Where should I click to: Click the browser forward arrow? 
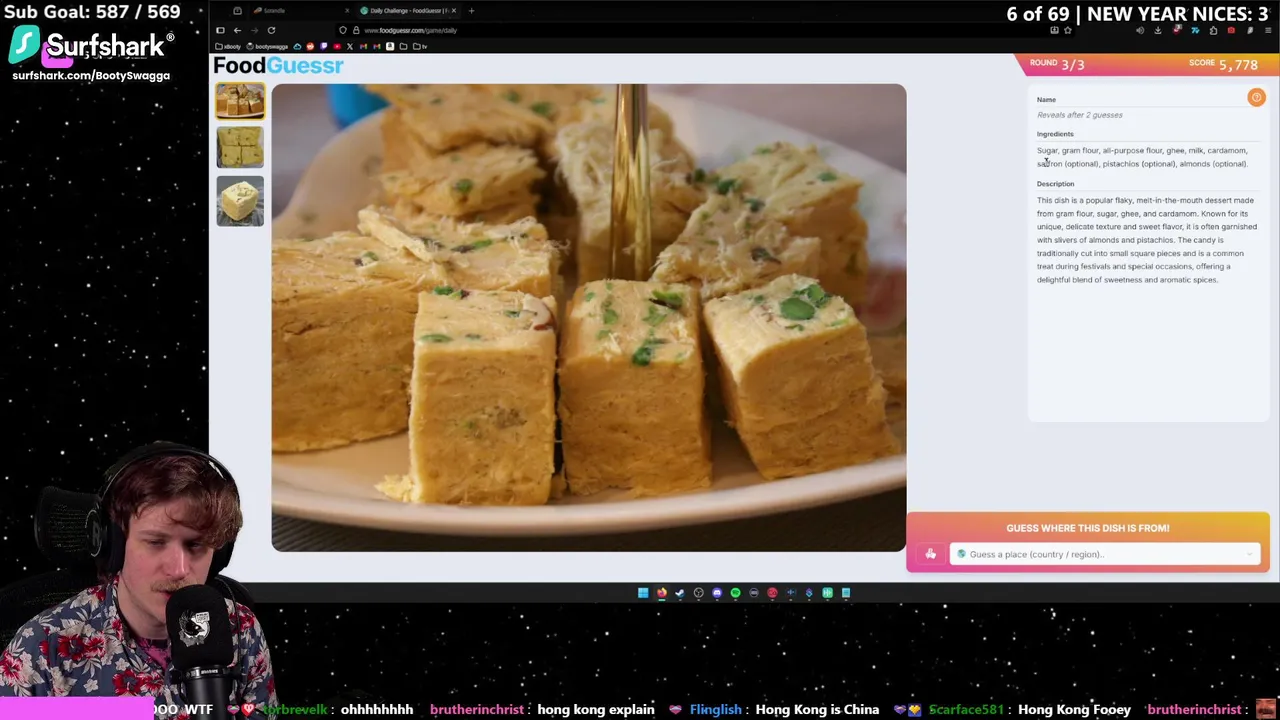(x=254, y=30)
